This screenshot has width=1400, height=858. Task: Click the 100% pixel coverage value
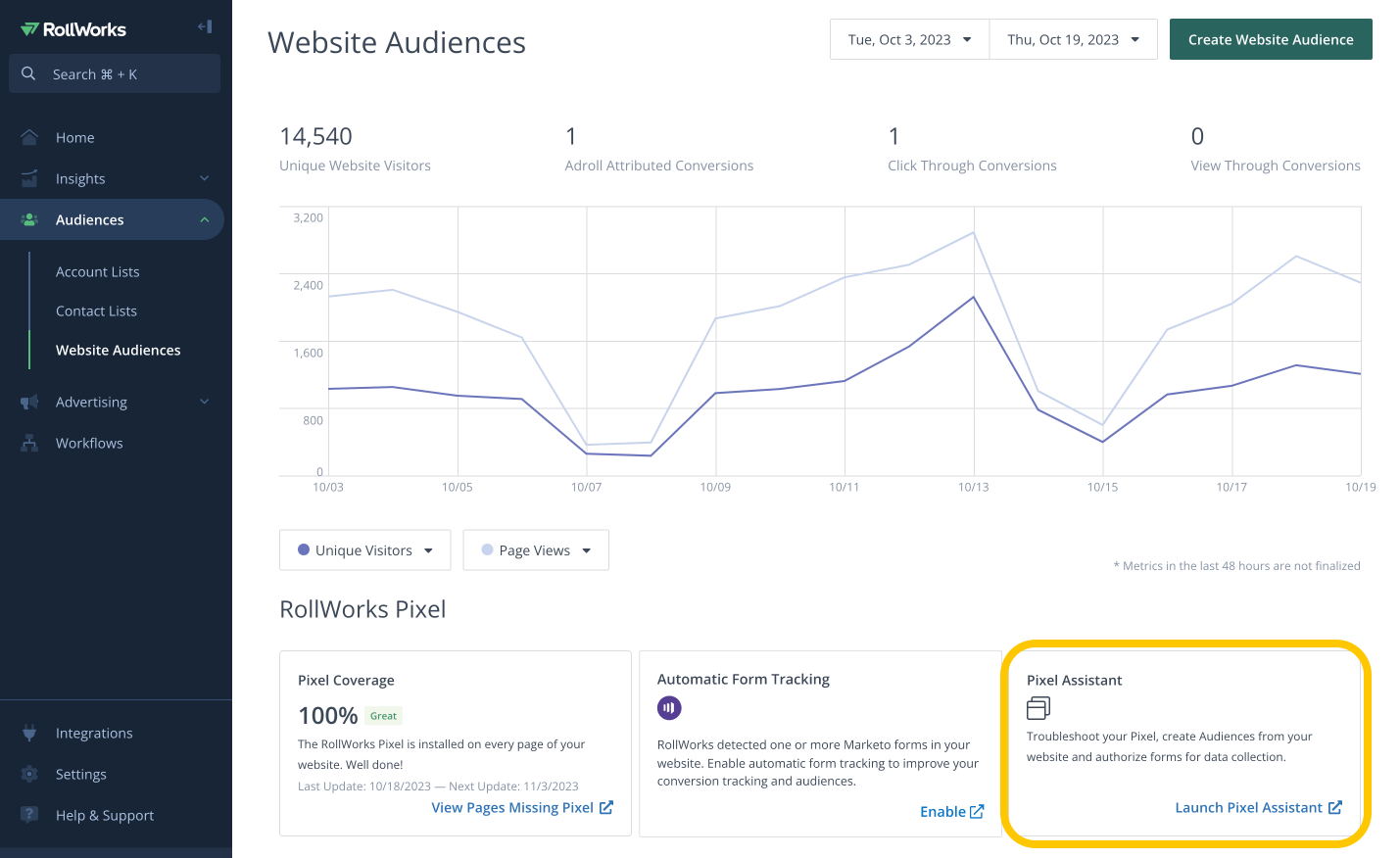coord(327,716)
